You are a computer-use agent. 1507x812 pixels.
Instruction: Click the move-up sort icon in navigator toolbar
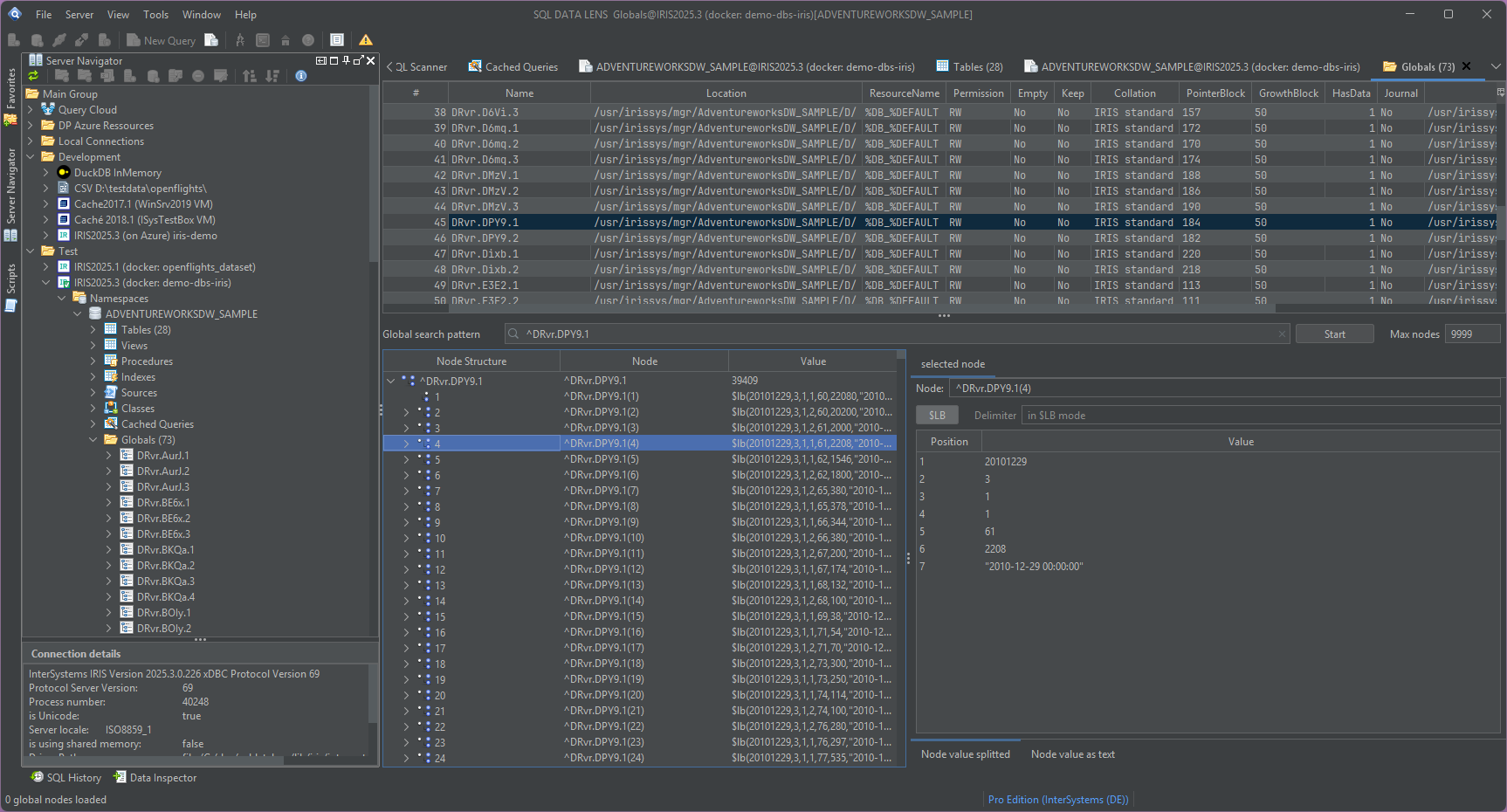[x=250, y=76]
